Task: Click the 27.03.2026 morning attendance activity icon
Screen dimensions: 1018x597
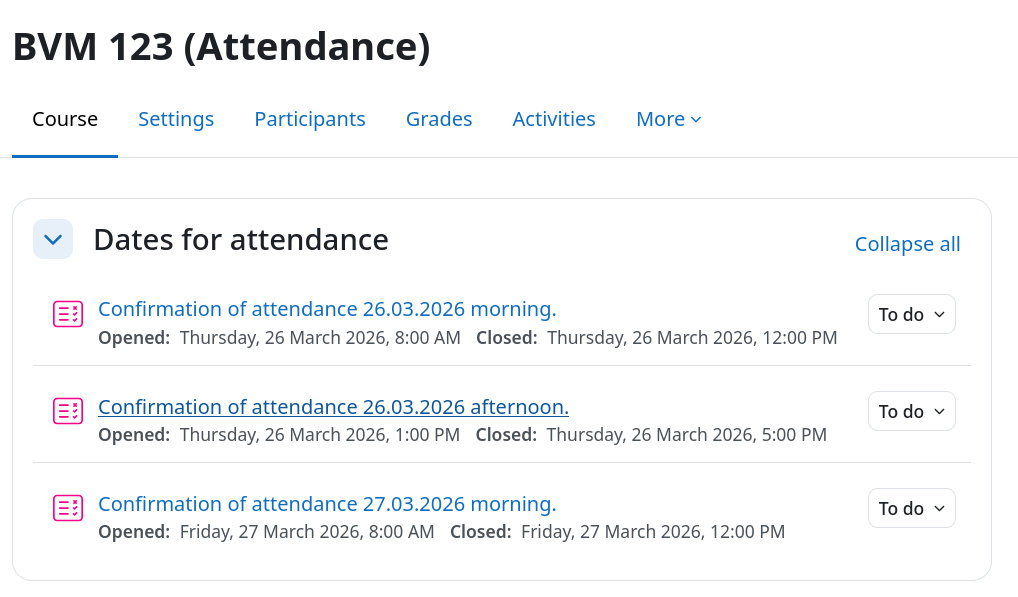Action: pyautogui.click(x=68, y=508)
